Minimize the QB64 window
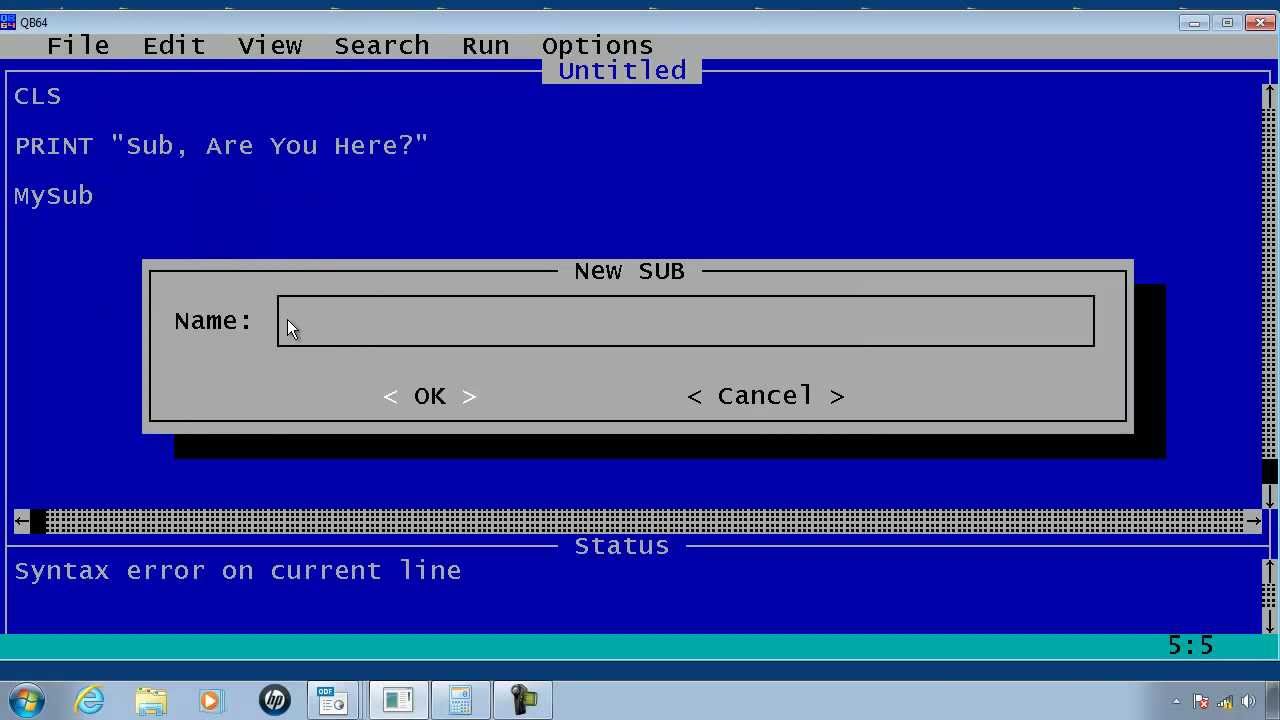1280x720 pixels. 1194,22
